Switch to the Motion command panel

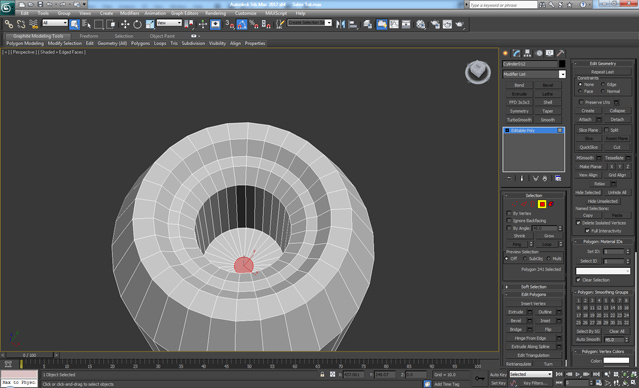click(539, 53)
